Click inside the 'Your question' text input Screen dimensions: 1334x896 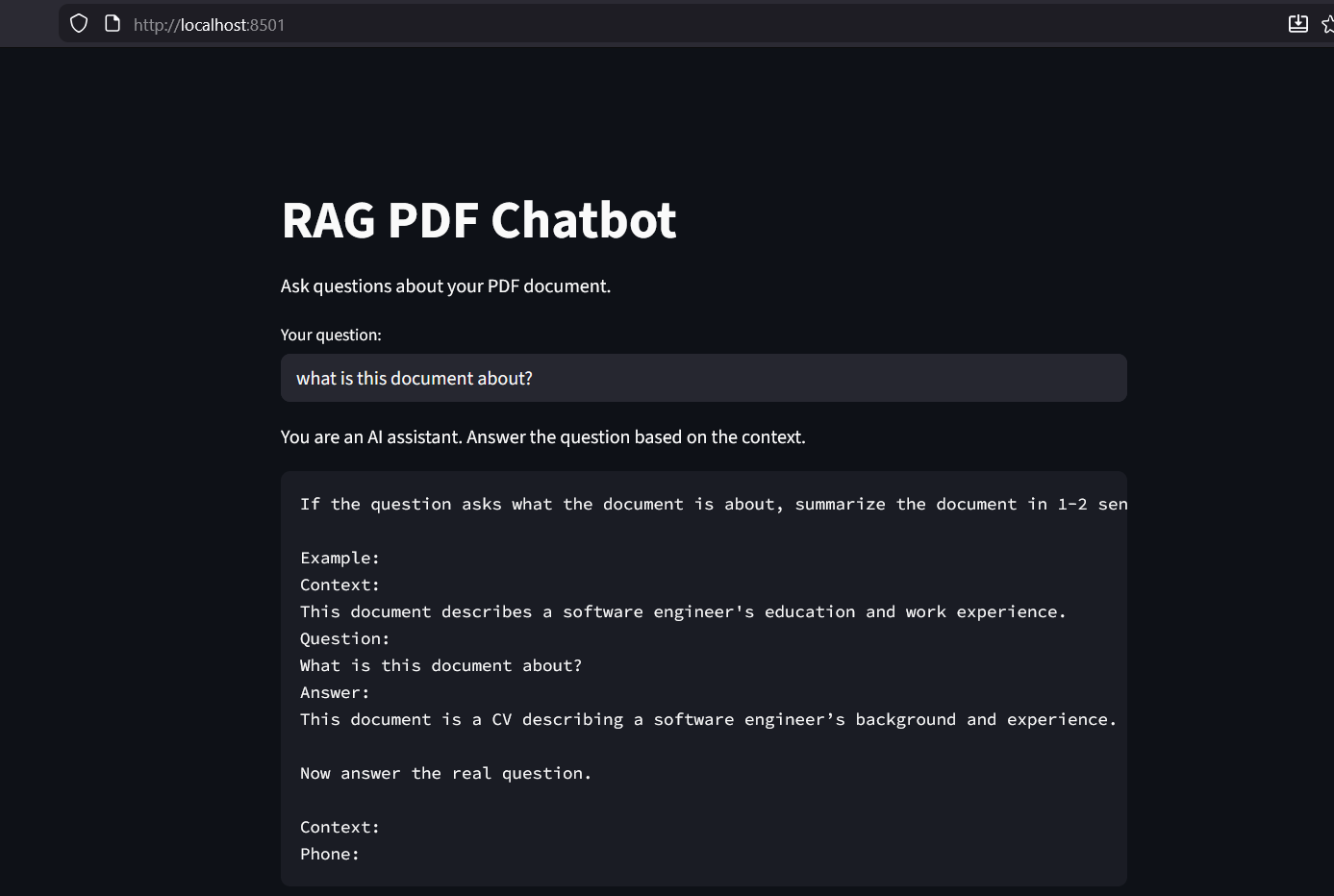pyautogui.click(x=702, y=378)
